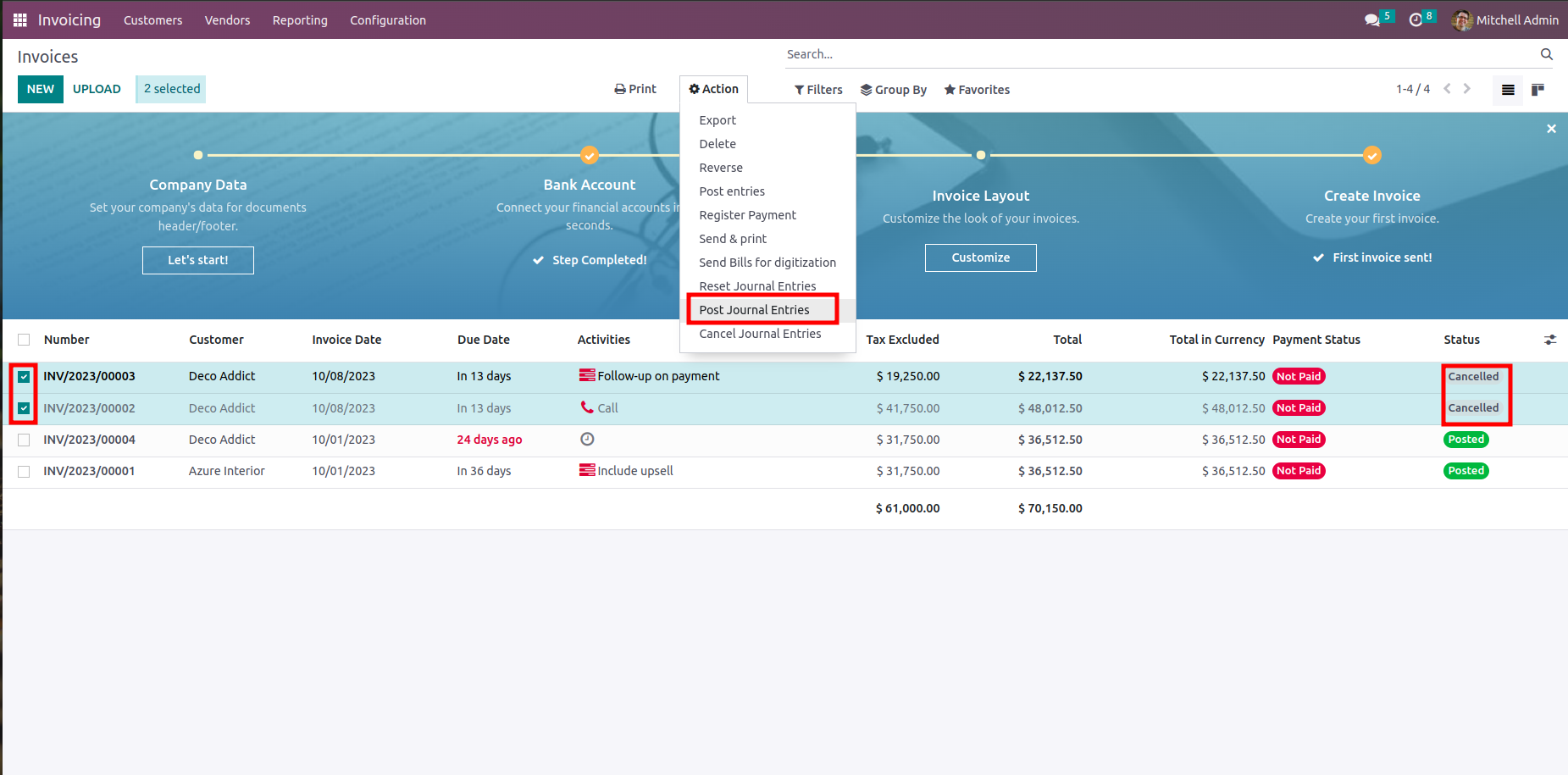Open the apps grid menu icon
Screen dimensions: 1568x775
(x=20, y=19)
